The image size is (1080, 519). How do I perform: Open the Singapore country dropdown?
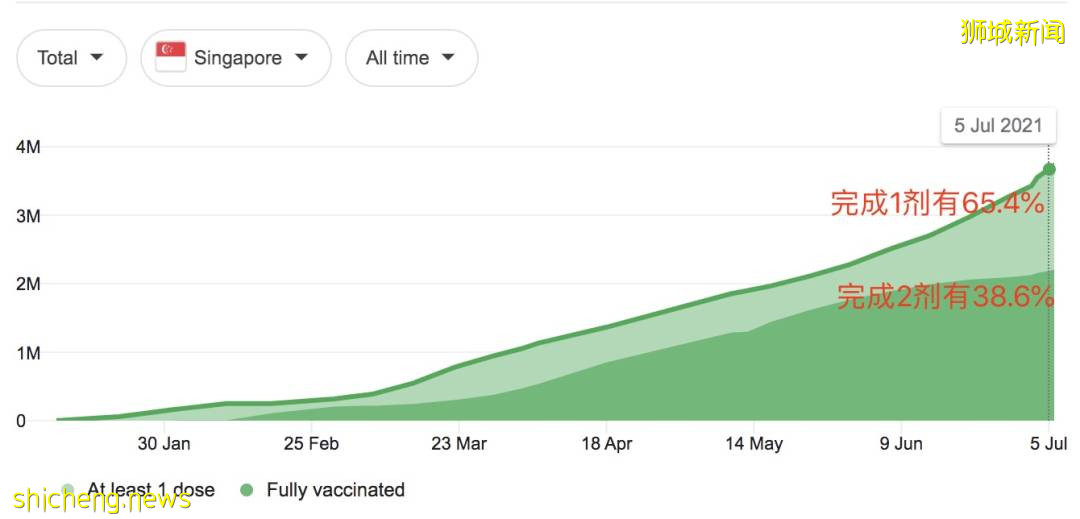236,58
